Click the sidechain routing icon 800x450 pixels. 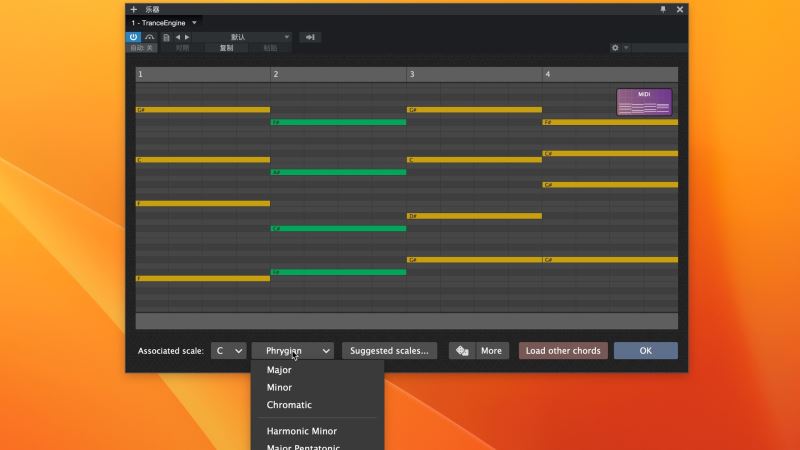(311, 37)
